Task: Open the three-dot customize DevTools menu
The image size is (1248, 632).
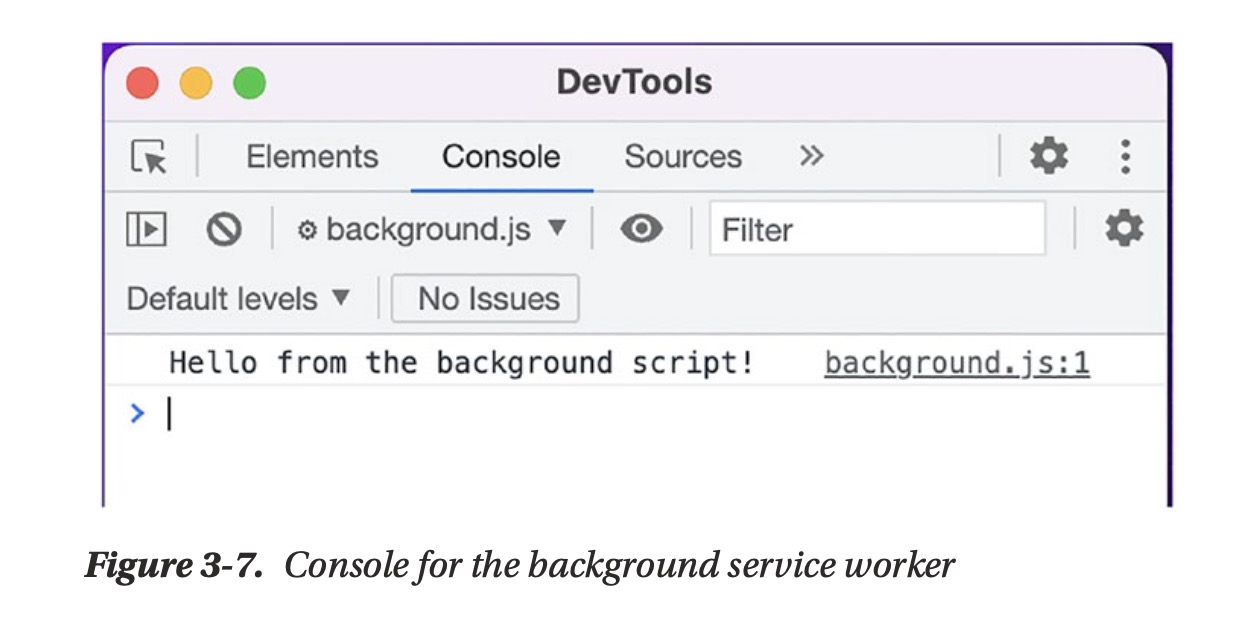Action: click(x=1126, y=156)
